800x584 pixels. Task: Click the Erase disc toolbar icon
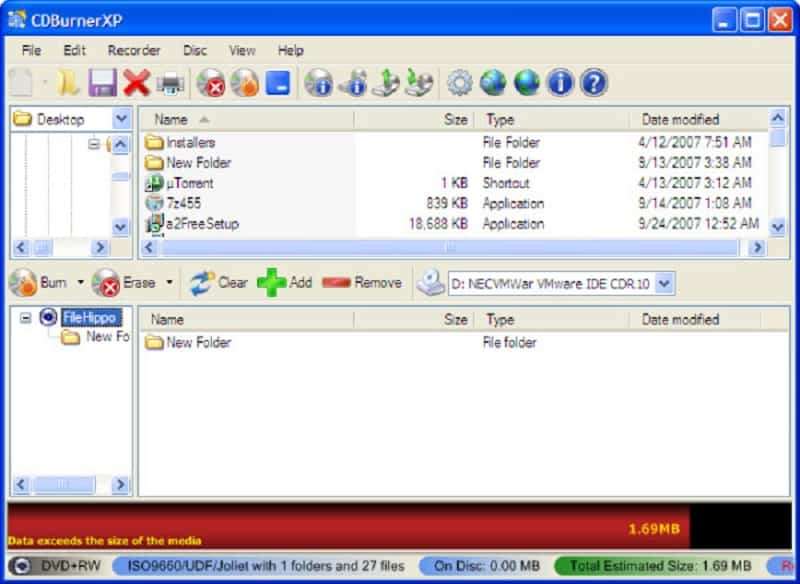point(212,83)
